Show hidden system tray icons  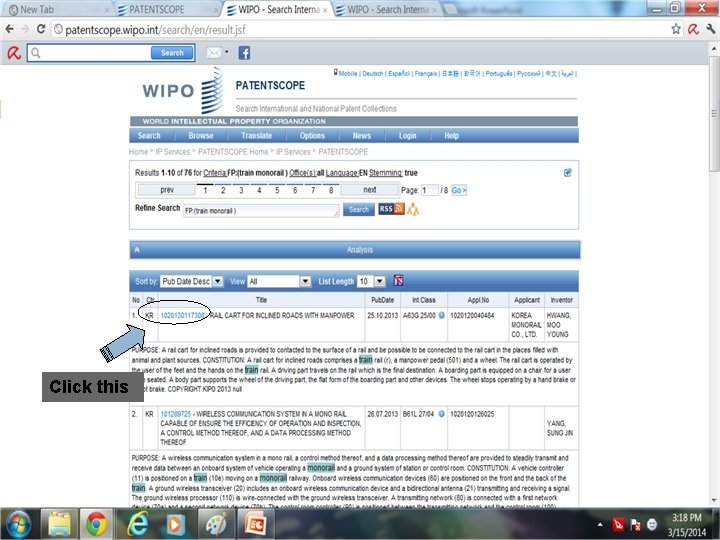pos(600,524)
